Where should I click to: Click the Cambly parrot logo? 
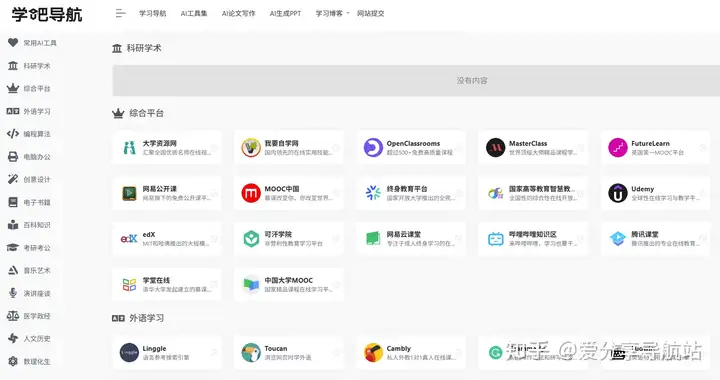tap(373, 353)
